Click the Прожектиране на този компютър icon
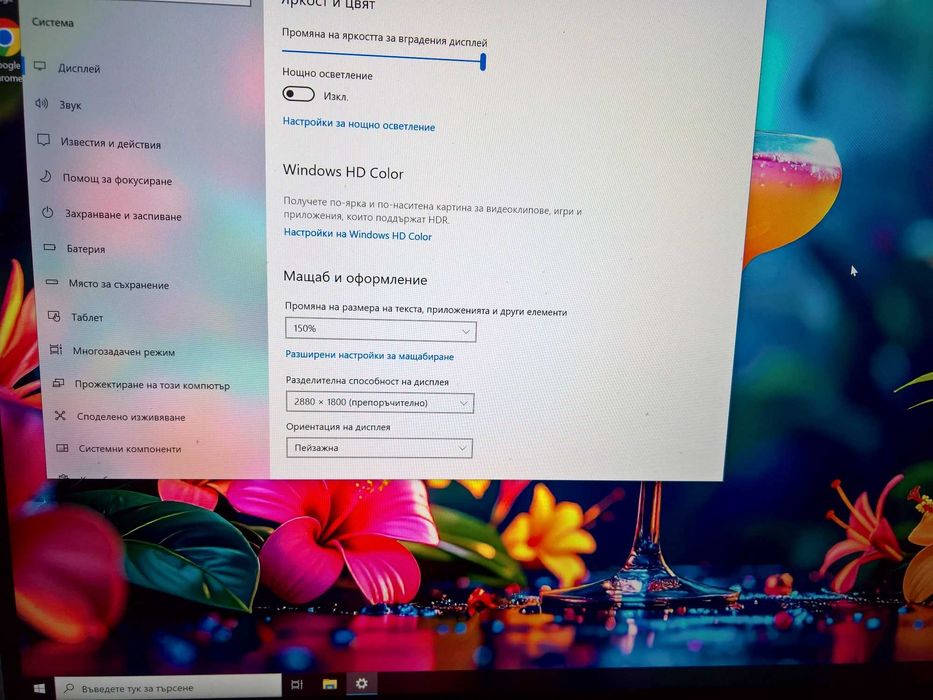The width and height of the screenshot is (933, 700). (x=58, y=383)
